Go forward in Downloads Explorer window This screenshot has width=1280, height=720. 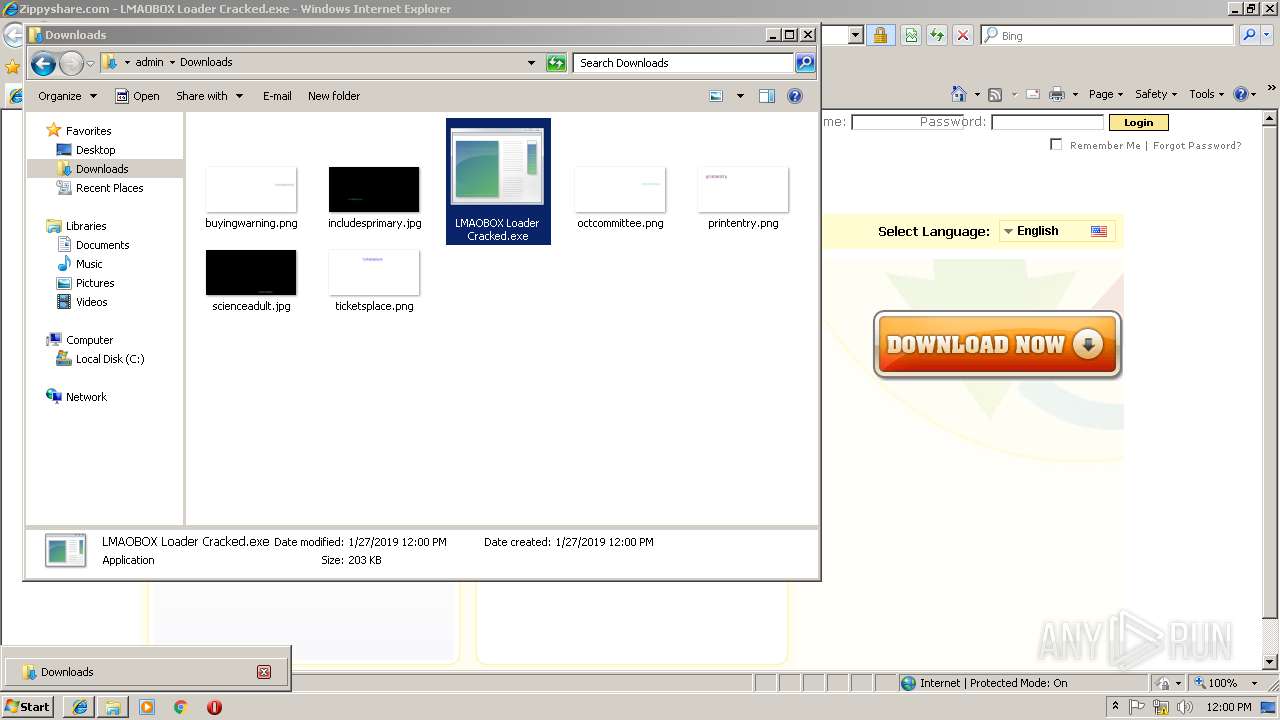pyautogui.click(x=71, y=64)
